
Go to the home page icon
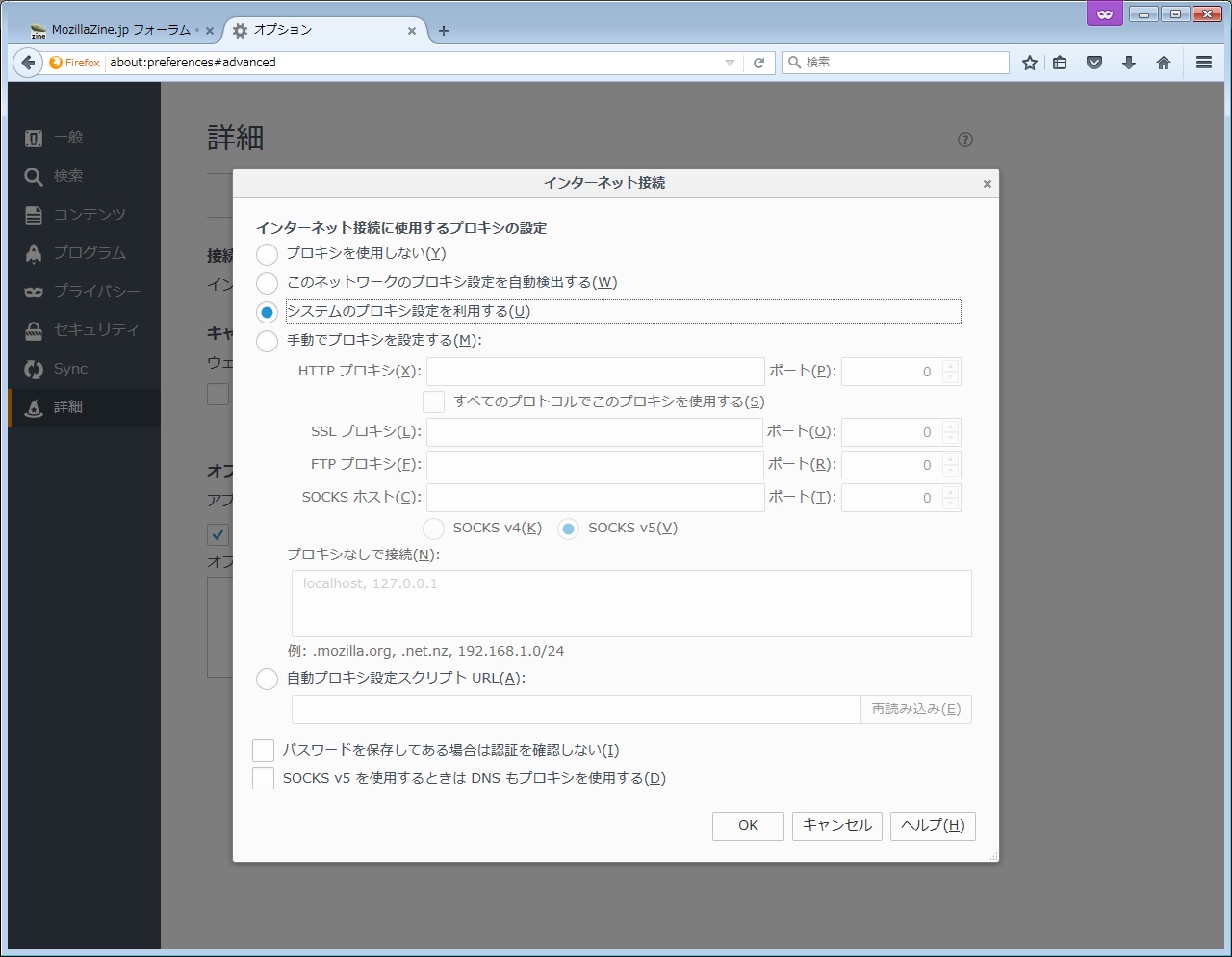1164,63
